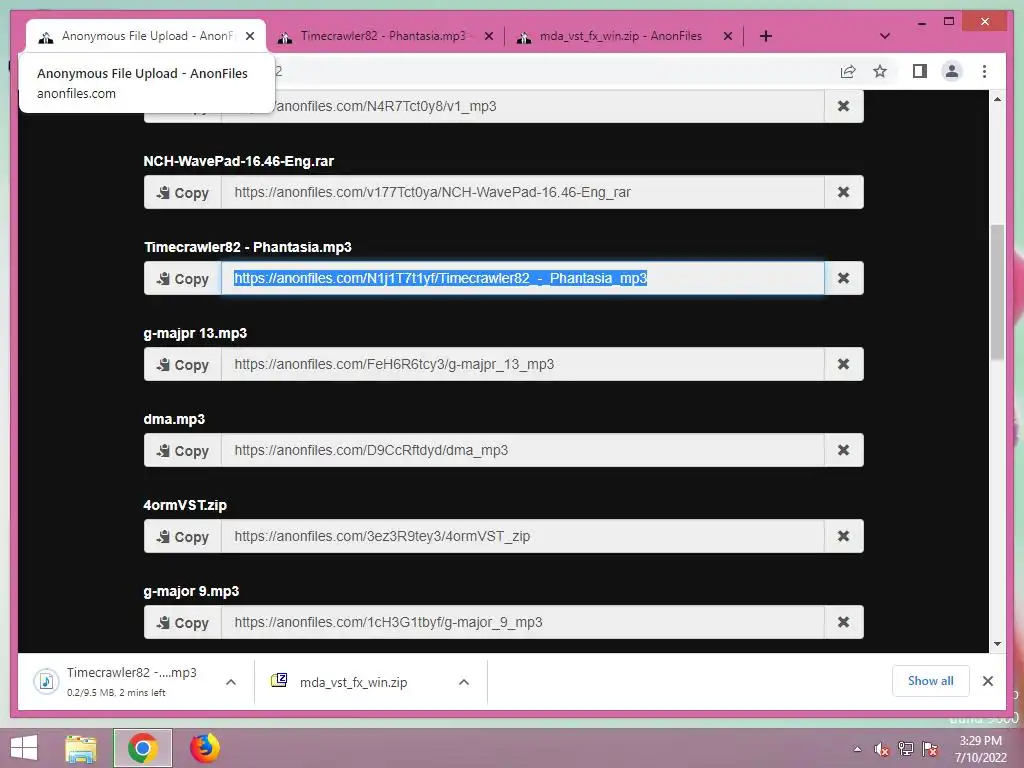Show all downloads
Image resolution: width=1024 pixels, height=768 pixels.
click(x=931, y=681)
